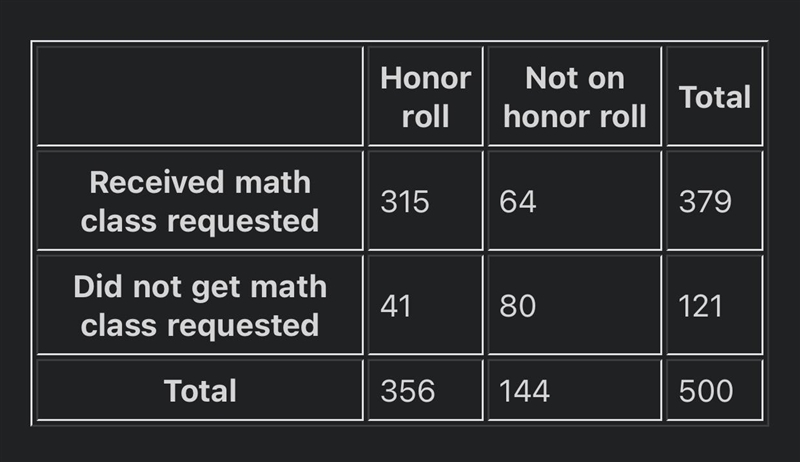800x462 pixels.
Task: Select the cell with value 315
Action: (426, 201)
